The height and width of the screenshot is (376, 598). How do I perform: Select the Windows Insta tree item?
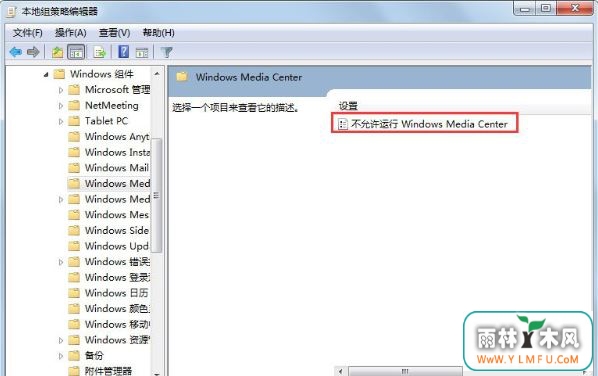tap(117, 152)
